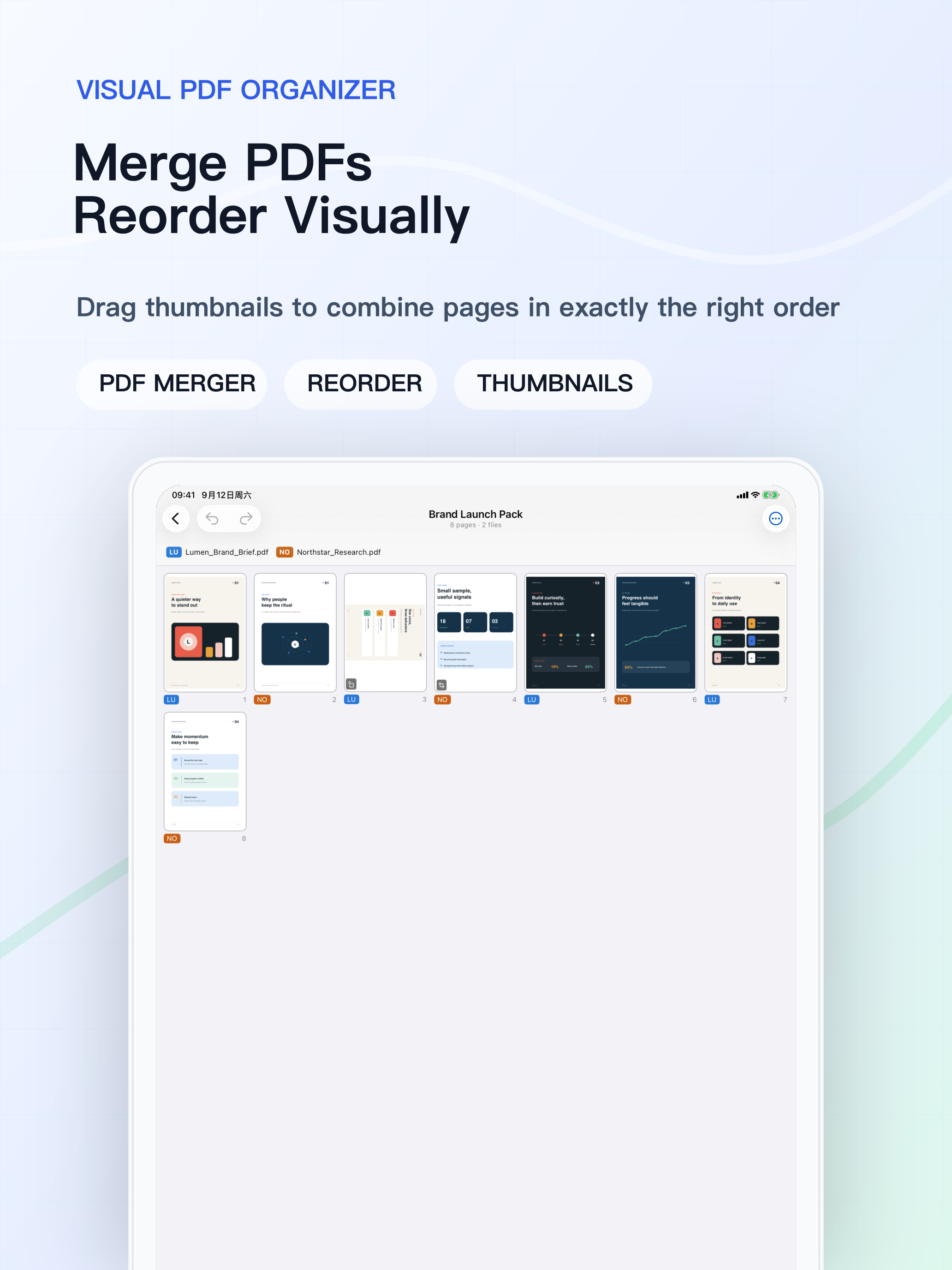Select page 5 'Build curiosity' thumbnail

[x=565, y=632]
